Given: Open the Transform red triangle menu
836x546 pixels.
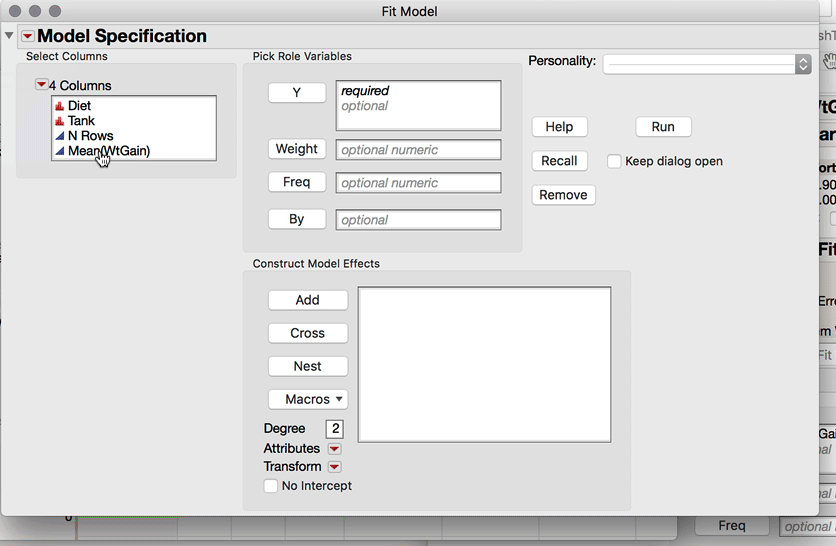Looking at the screenshot, I should pyautogui.click(x=334, y=467).
